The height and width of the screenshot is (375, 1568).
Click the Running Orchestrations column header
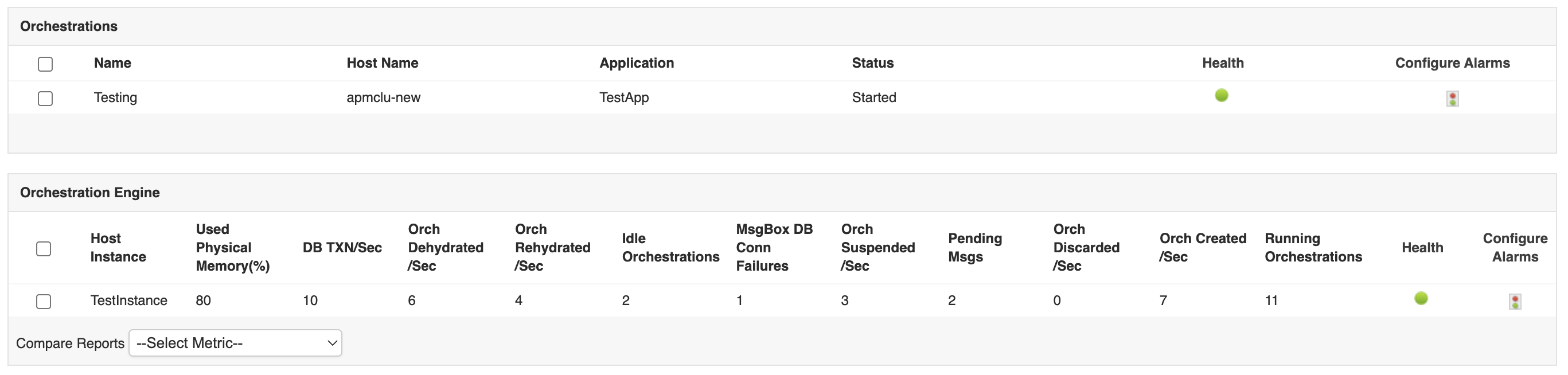(x=1313, y=248)
